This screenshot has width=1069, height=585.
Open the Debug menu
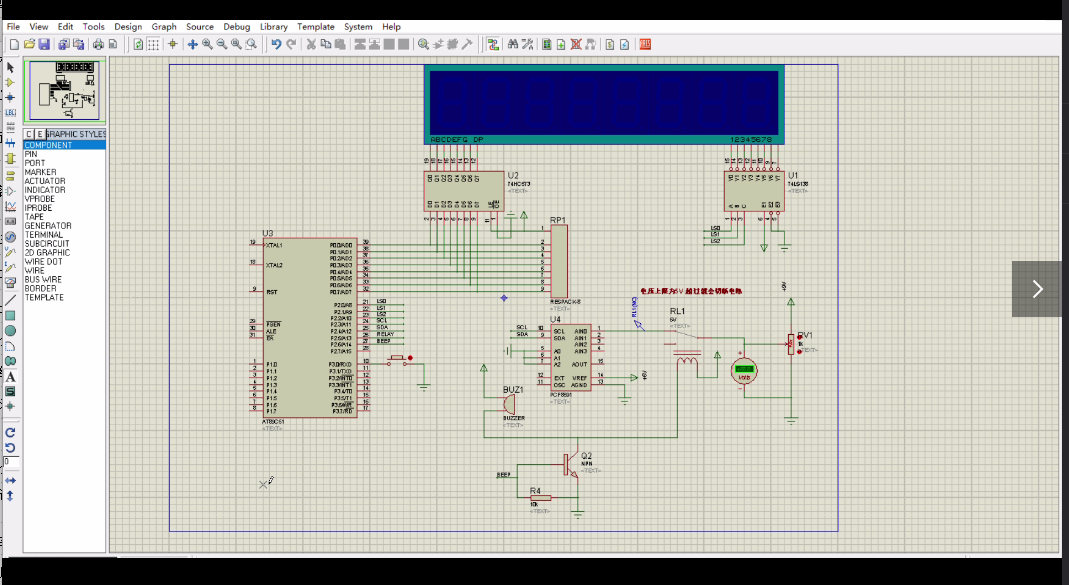[237, 27]
